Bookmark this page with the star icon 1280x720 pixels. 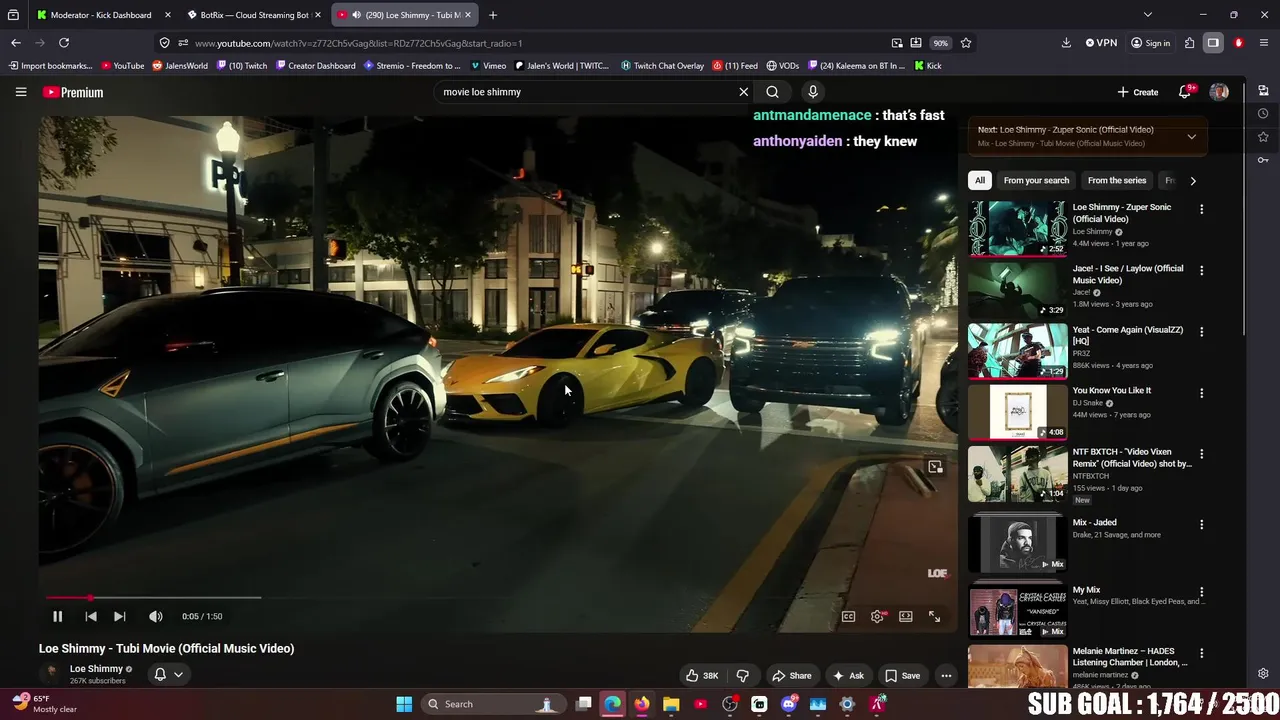(x=966, y=43)
